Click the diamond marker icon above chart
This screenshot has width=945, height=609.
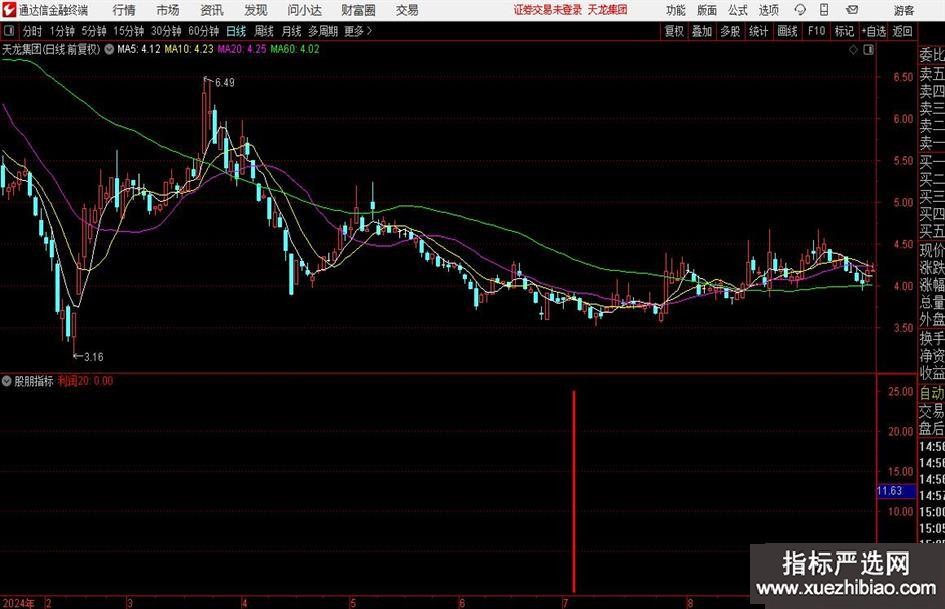853,50
